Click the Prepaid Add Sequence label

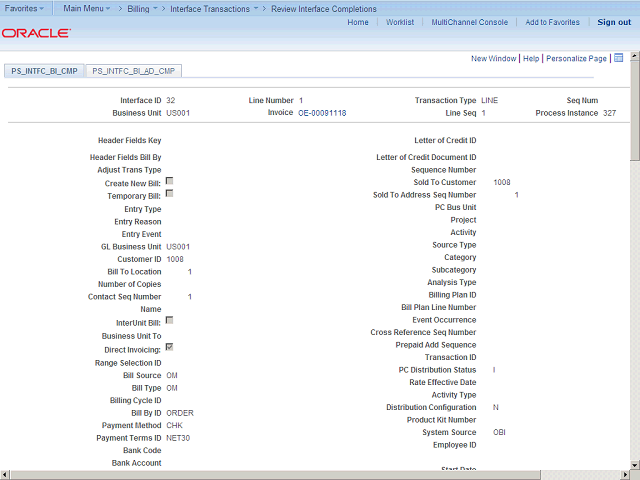(436, 345)
